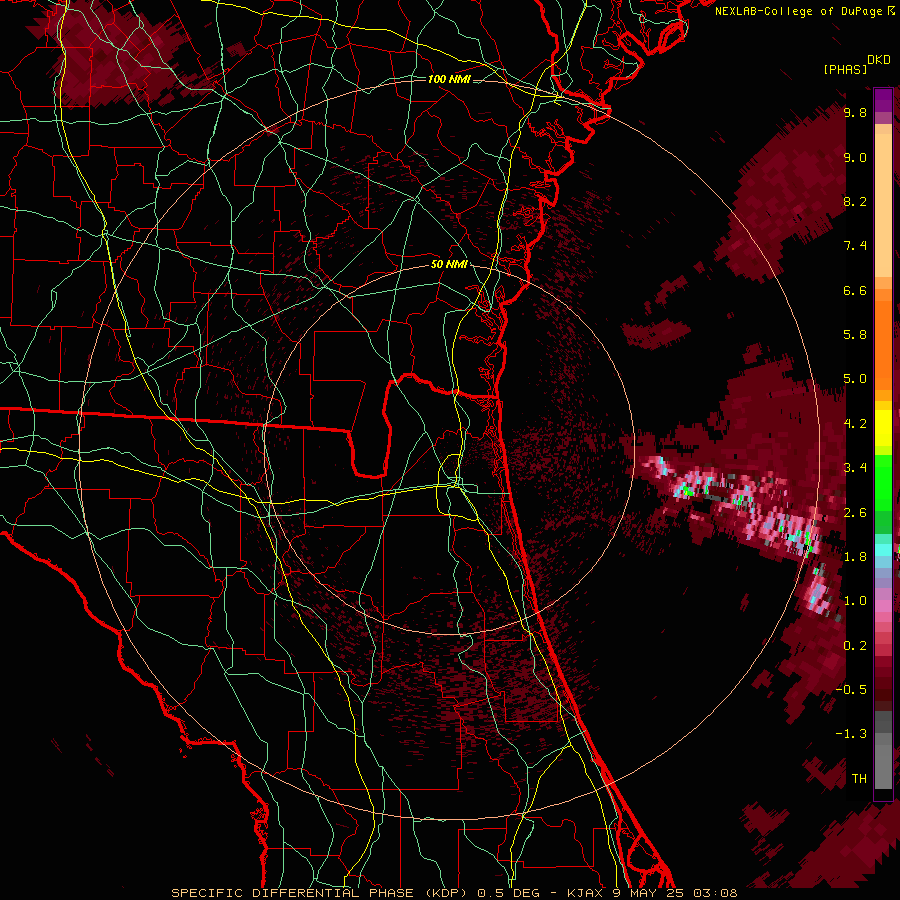Screen dimensions: 900x900
Task: Click the 5.8 value on color scale
Action: point(855,335)
